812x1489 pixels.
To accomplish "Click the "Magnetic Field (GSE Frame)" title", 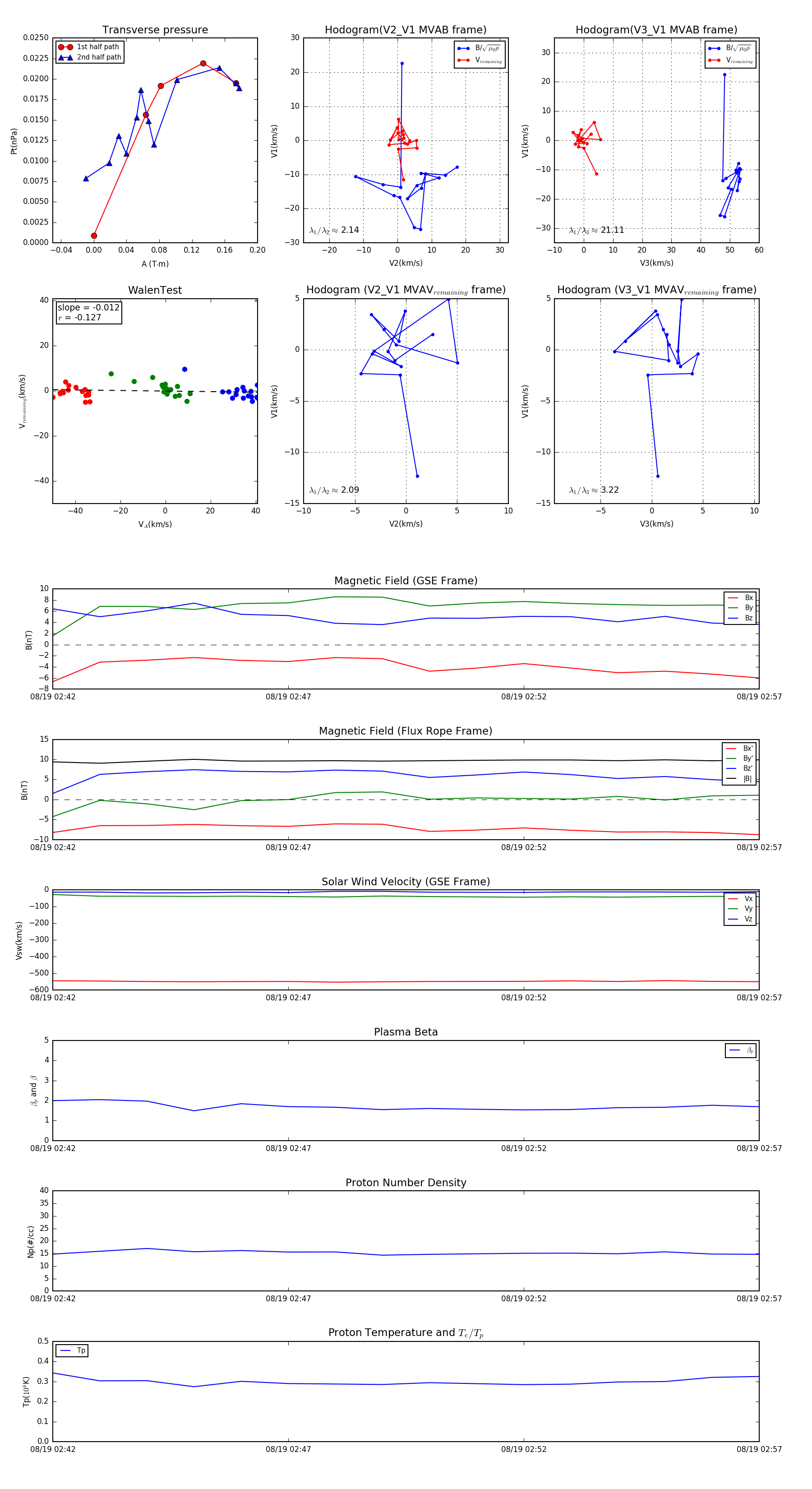I will [x=406, y=581].
